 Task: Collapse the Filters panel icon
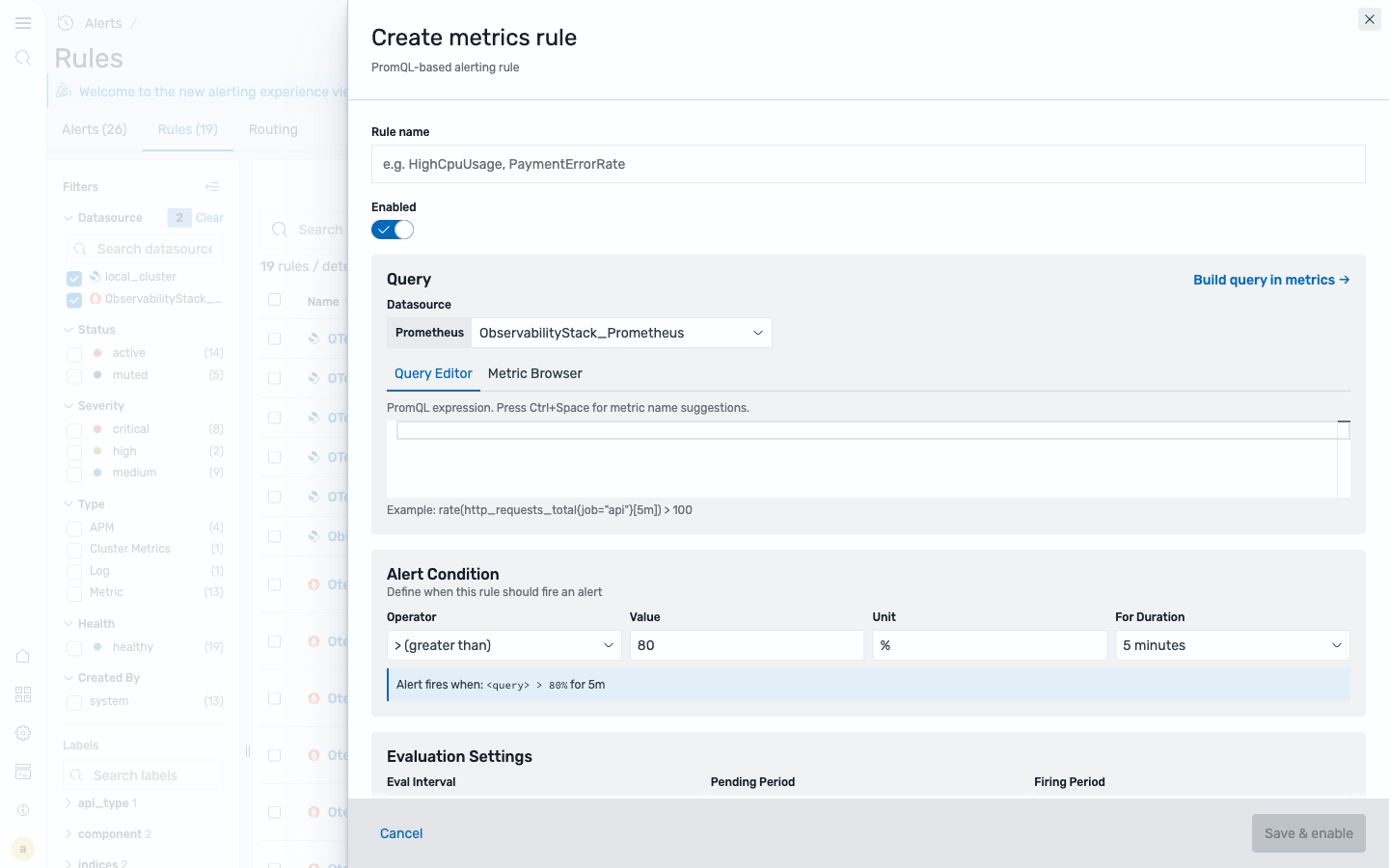[212, 186]
